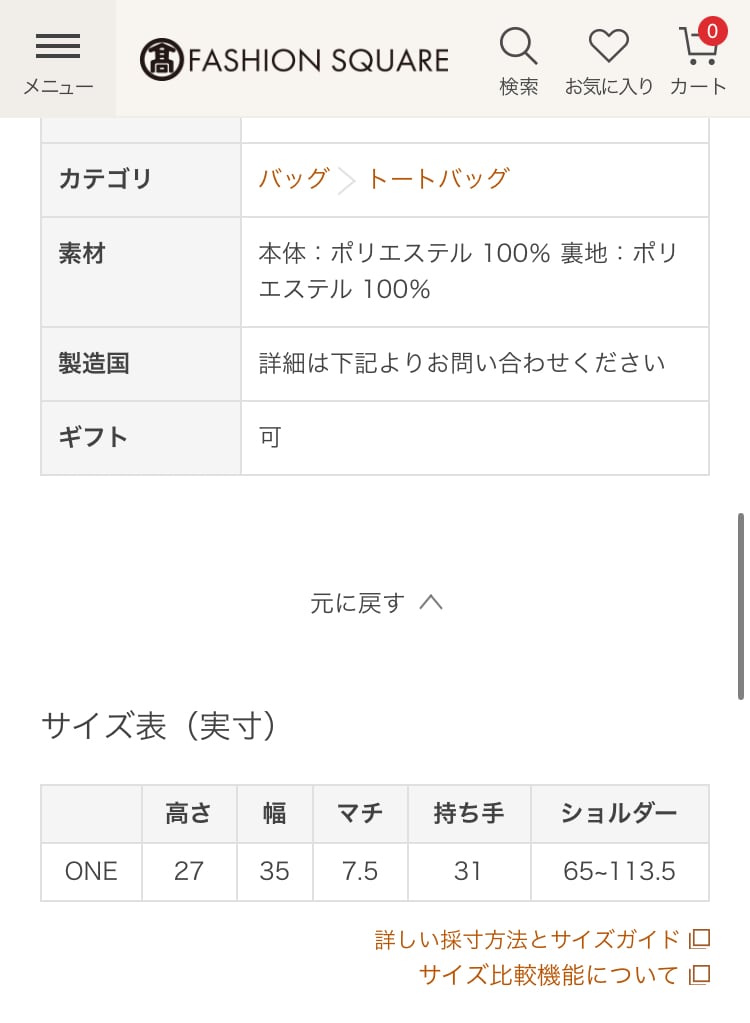Click the メニュー label
This screenshot has height=1023, width=750.
click(58, 87)
